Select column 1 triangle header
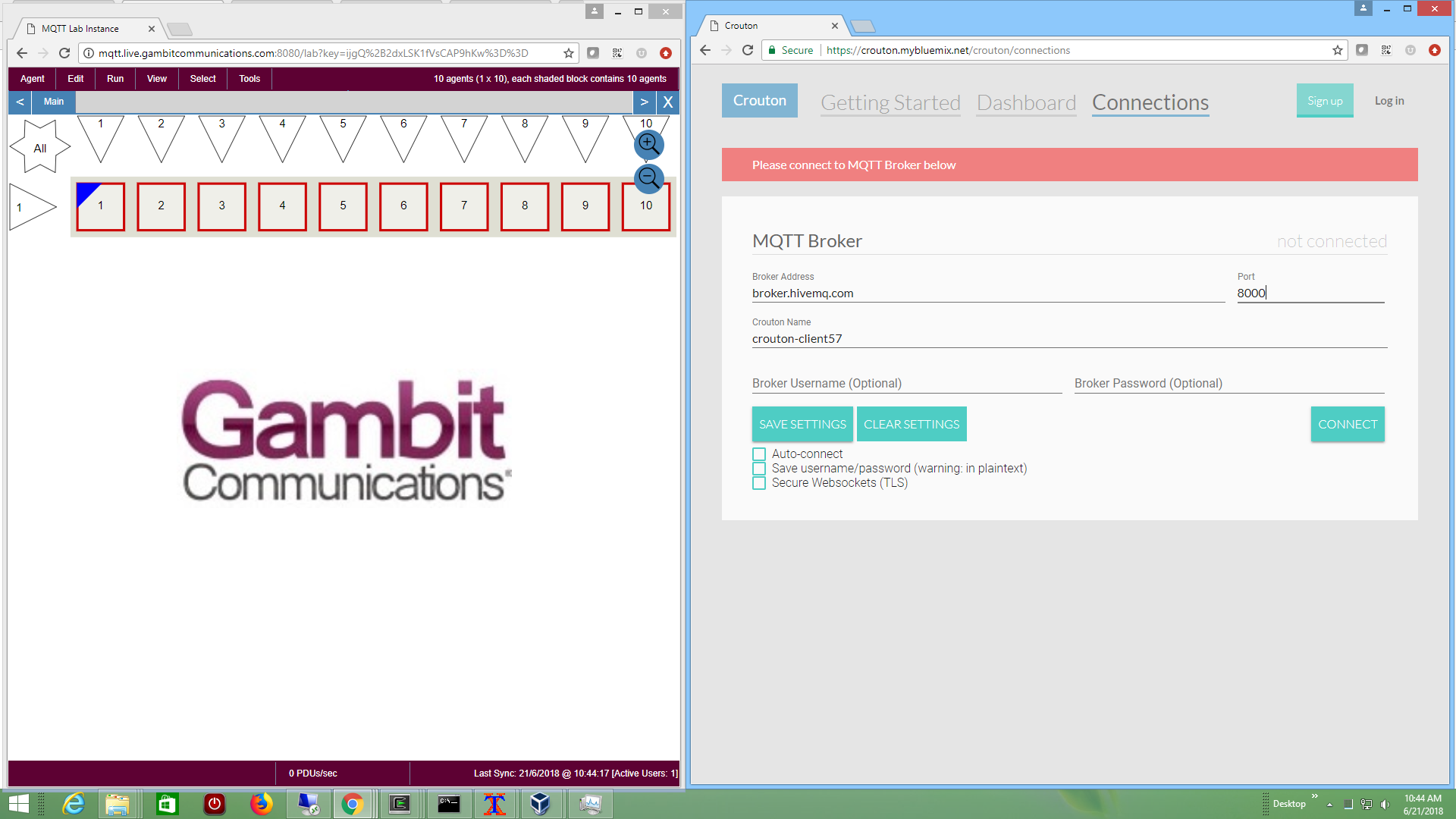The height and width of the screenshot is (819, 1456). click(x=100, y=138)
